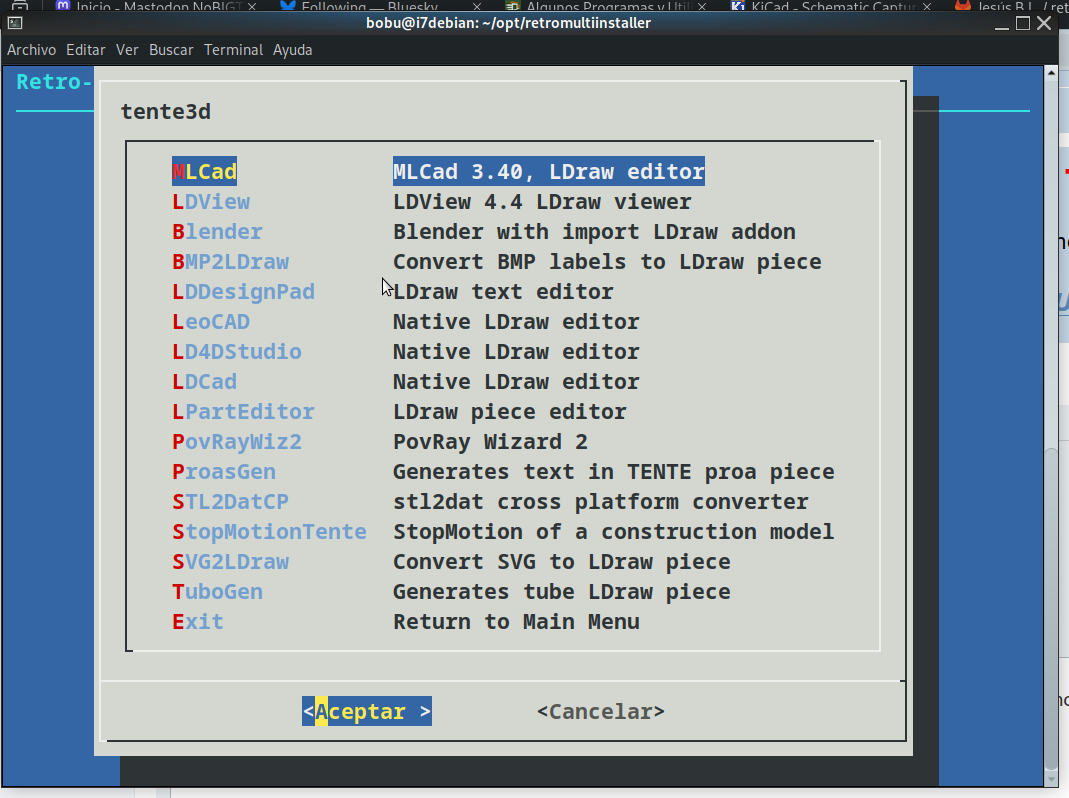Select the Blender entry
The width and height of the screenshot is (1069, 798).
tap(217, 232)
